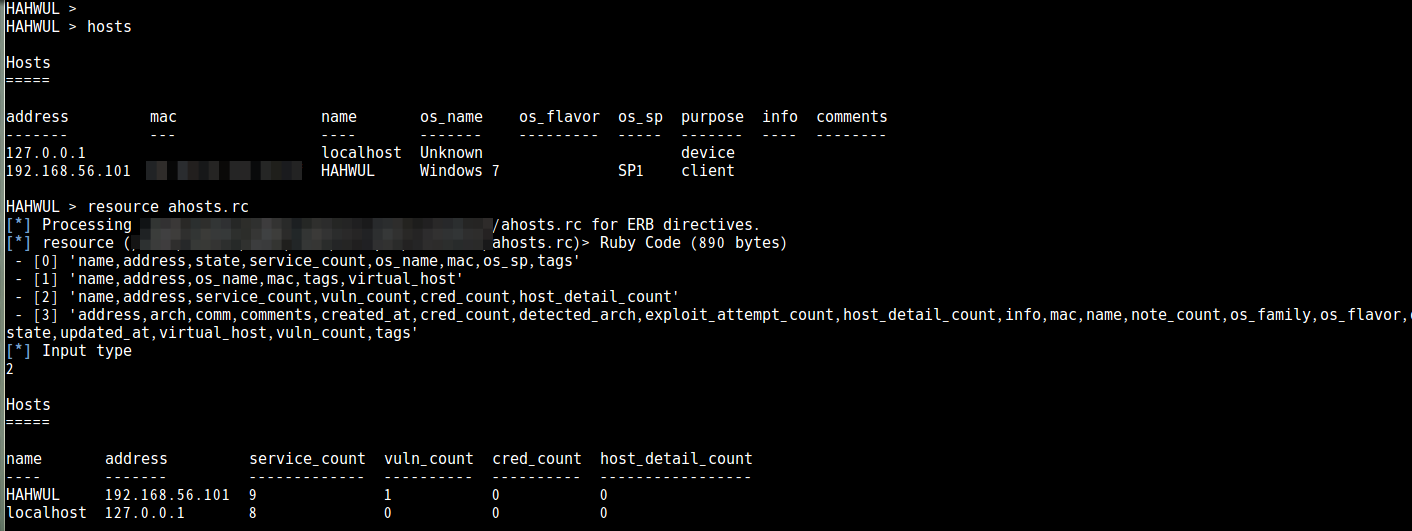Click the 'Input type' prompt line
Image resolution: width=1412 pixels, height=531 pixels.
click(68, 351)
